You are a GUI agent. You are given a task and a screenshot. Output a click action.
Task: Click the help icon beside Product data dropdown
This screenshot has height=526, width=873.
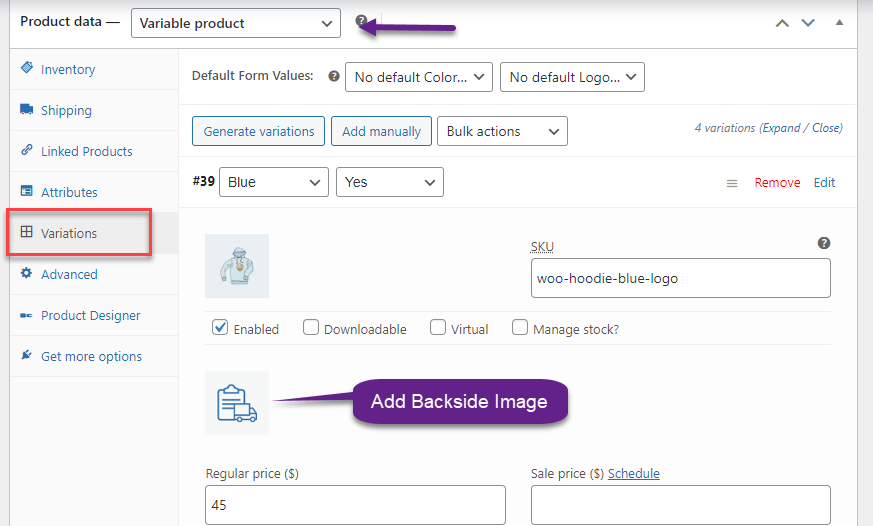(x=361, y=21)
